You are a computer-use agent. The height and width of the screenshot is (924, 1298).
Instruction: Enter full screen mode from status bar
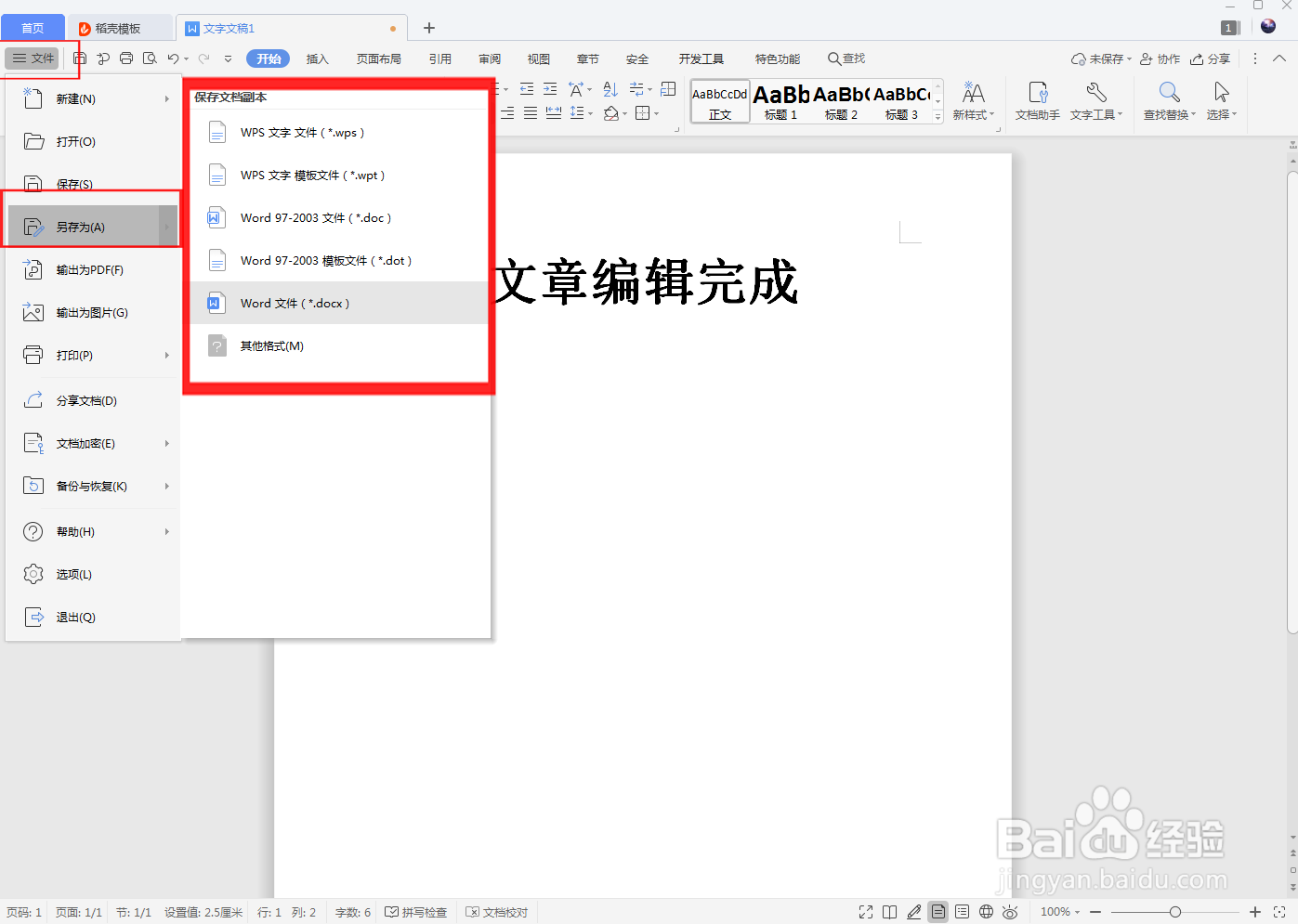pos(866,911)
